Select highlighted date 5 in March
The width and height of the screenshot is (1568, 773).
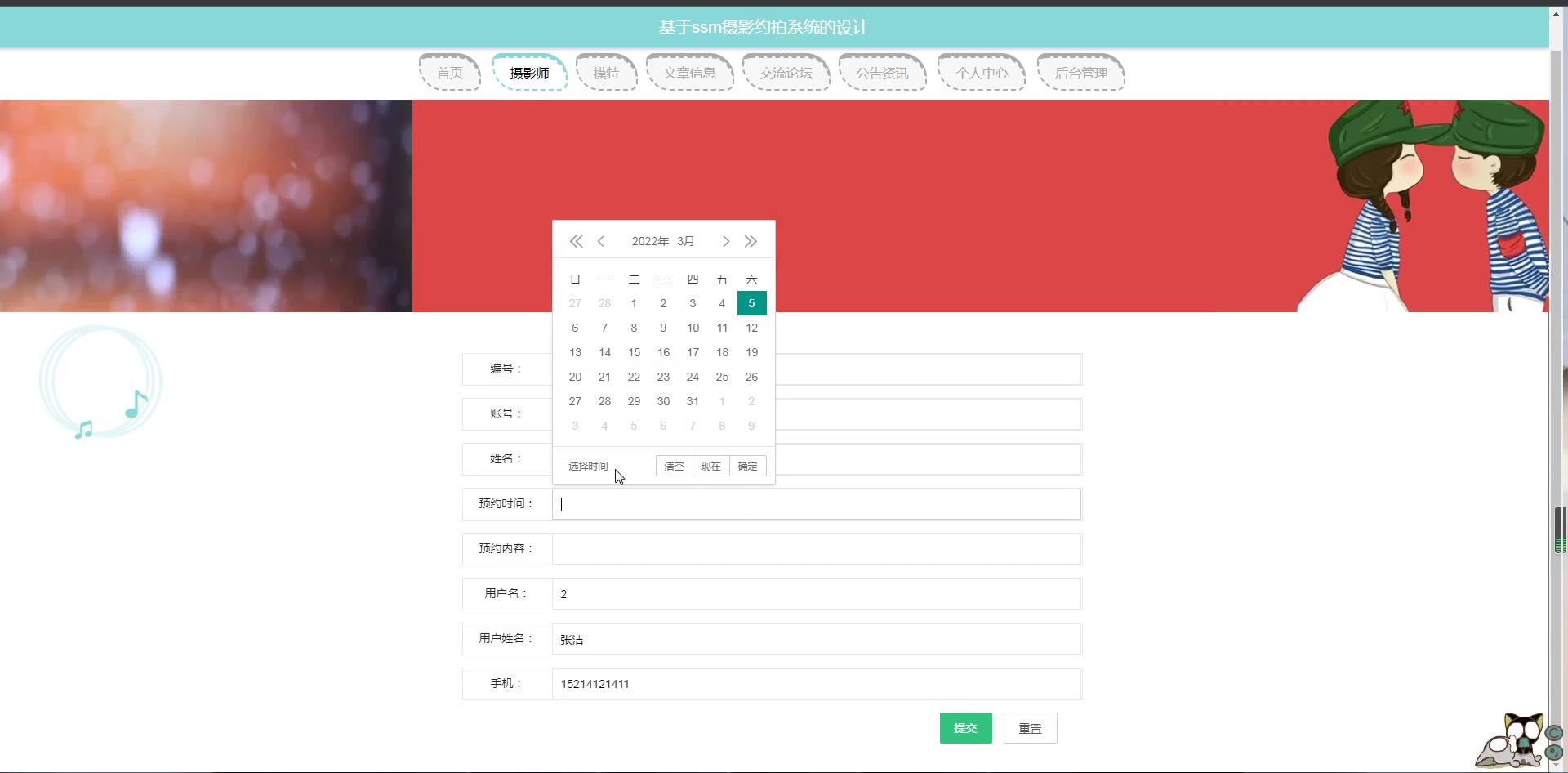751,303
